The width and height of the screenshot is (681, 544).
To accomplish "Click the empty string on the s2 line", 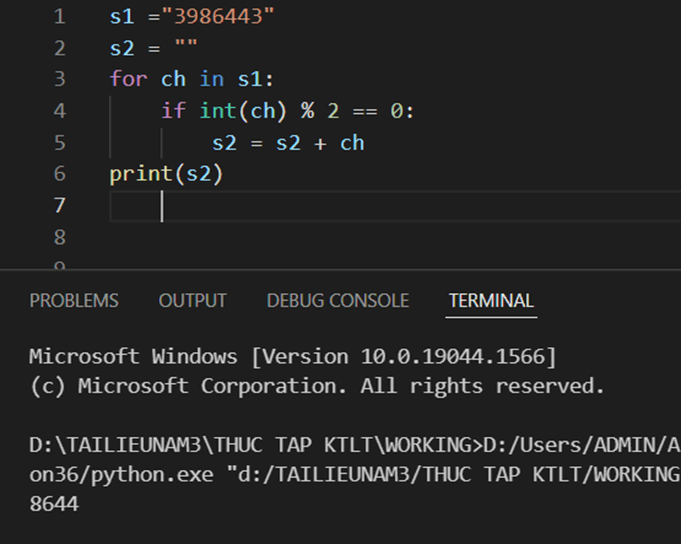I will click(185, 48).
